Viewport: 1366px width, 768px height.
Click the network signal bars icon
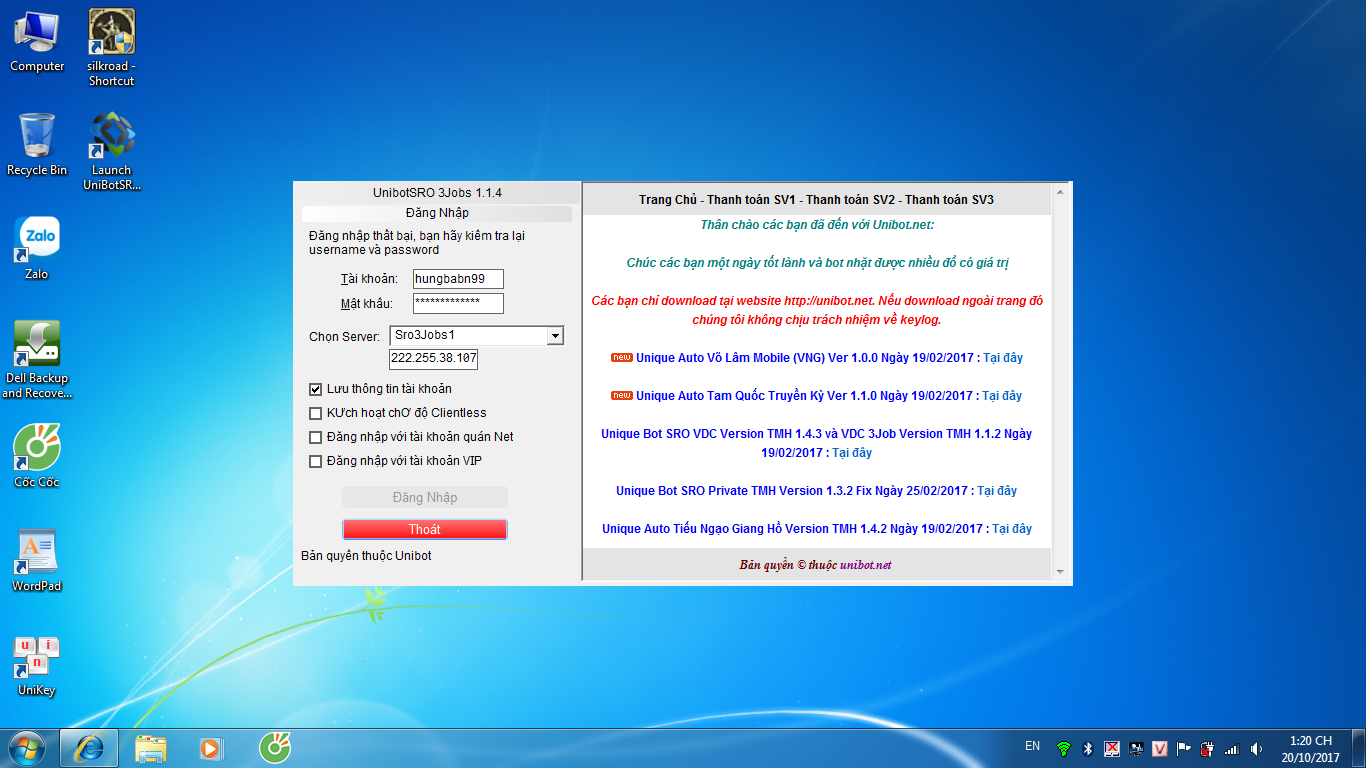[x=1232, y=748]
